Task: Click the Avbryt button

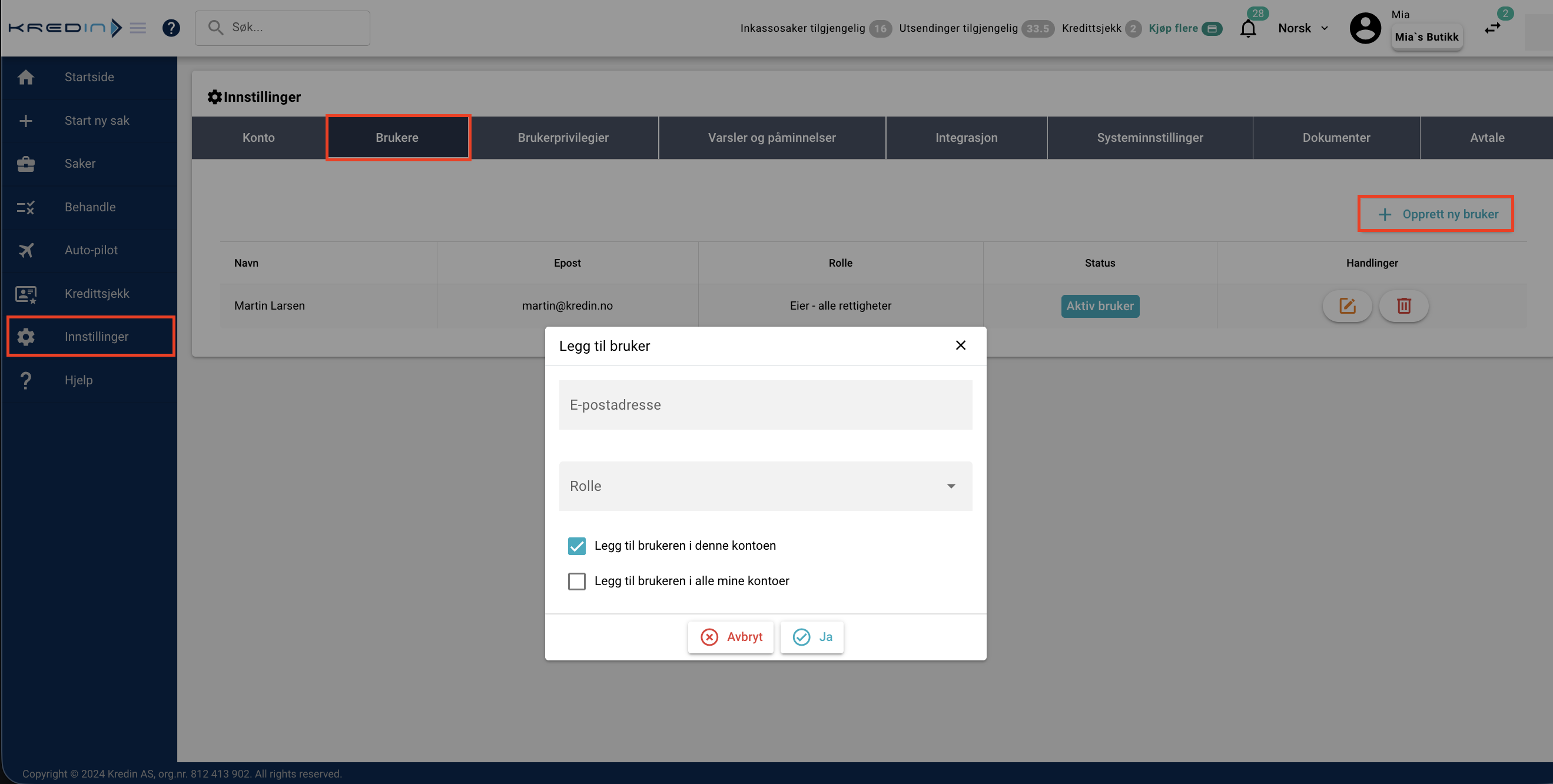Action: pyautogui.click(x=731, y=637)
